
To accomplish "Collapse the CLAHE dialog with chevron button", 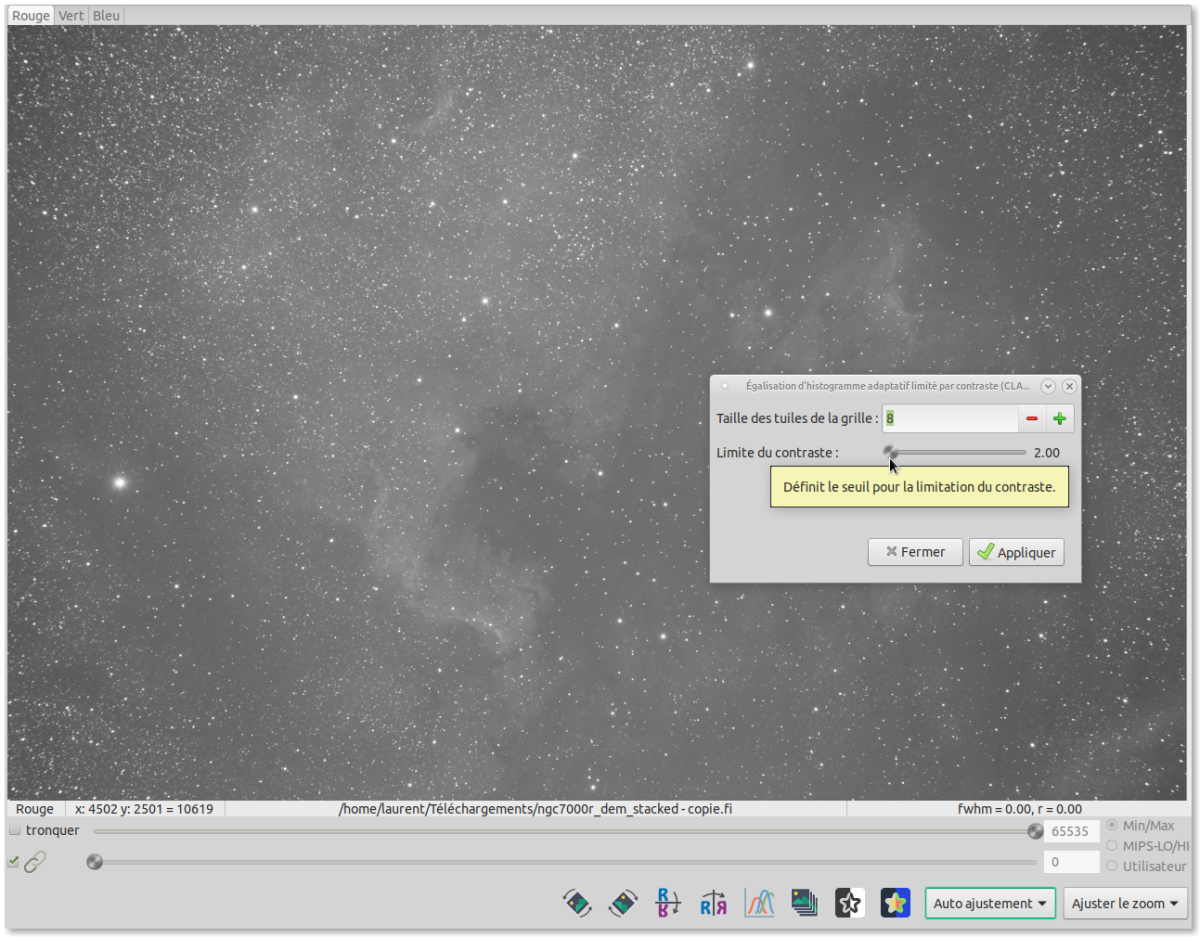I will [1048, 386].
